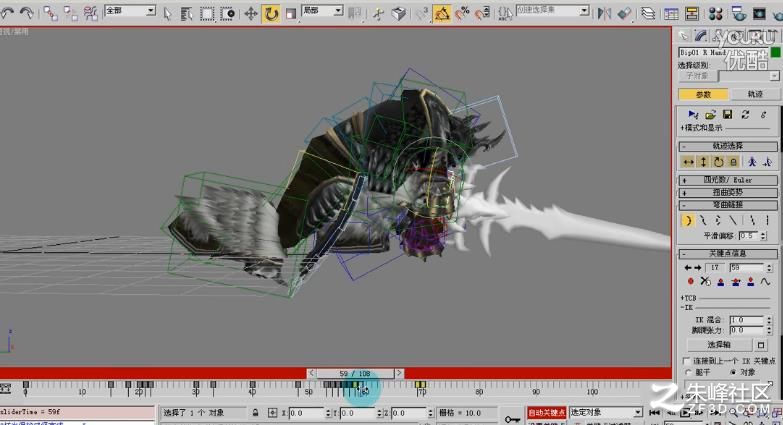
Task: Switch to the 参数 tab
Action: point(704,94)
